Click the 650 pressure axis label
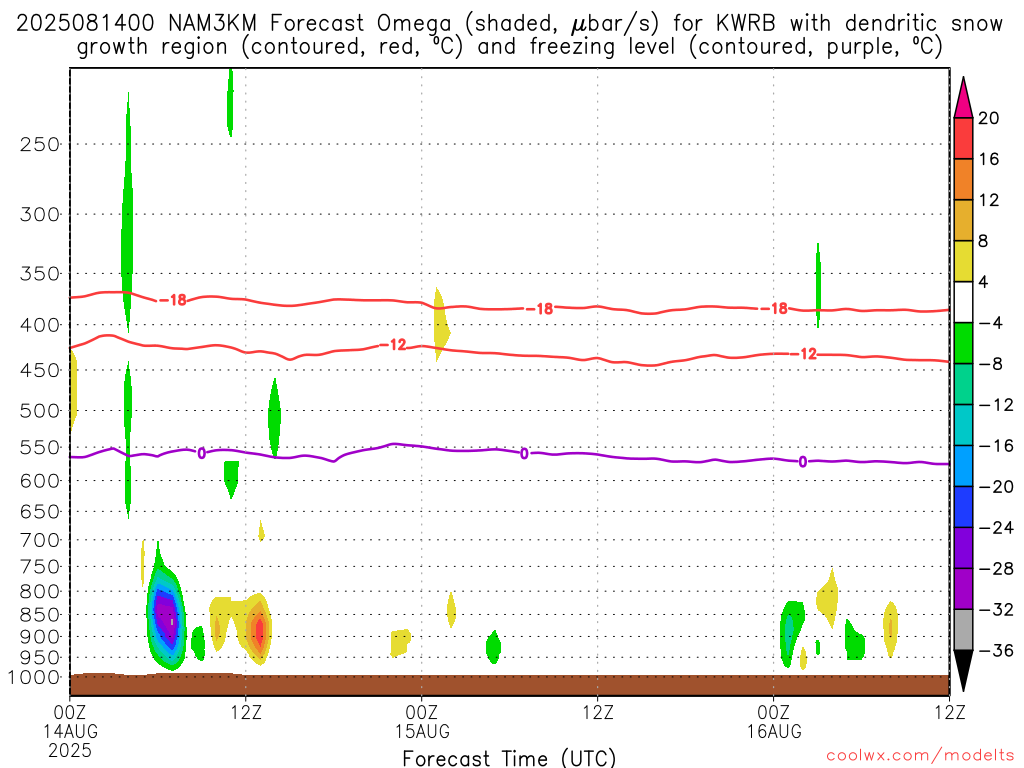 (x=40, y=511)
